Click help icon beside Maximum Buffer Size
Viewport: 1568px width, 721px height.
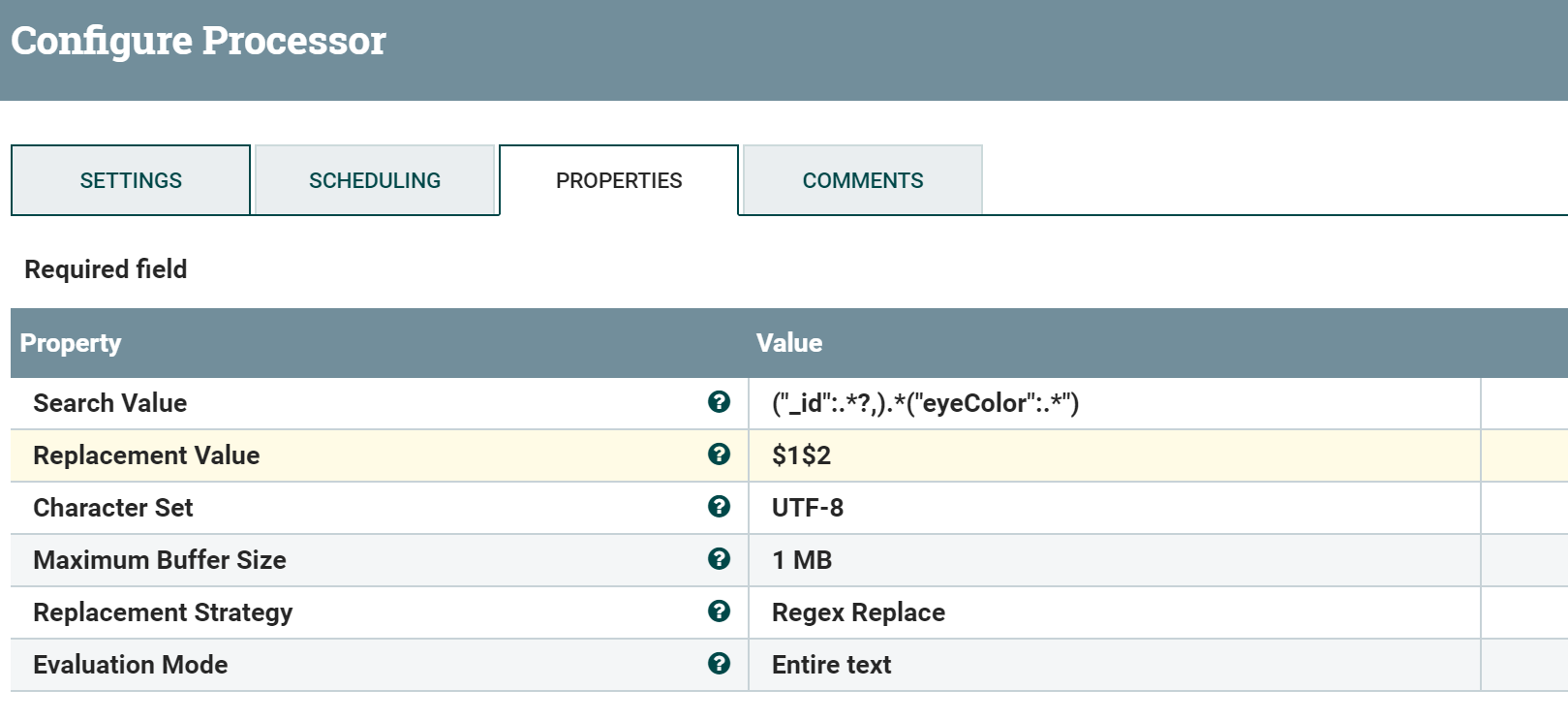coord(719,559)
